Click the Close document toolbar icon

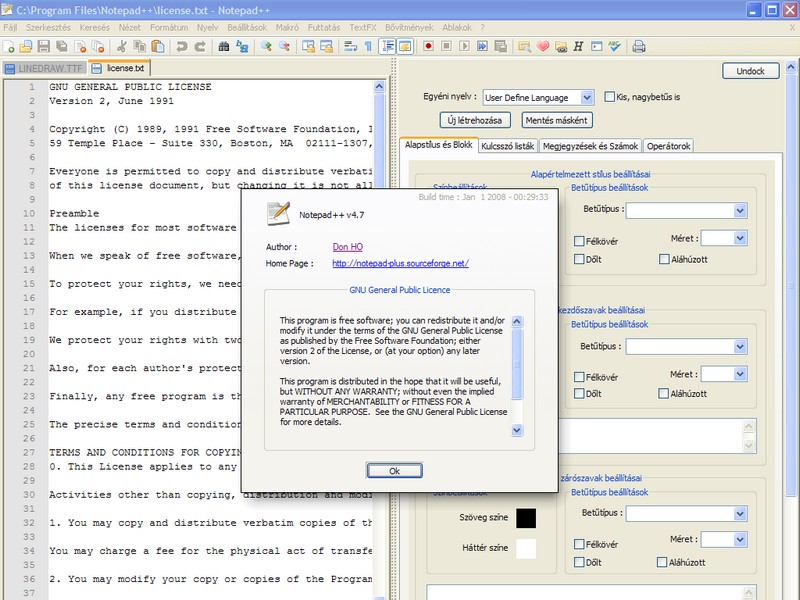pyautogui.click(x=81, y=47)
